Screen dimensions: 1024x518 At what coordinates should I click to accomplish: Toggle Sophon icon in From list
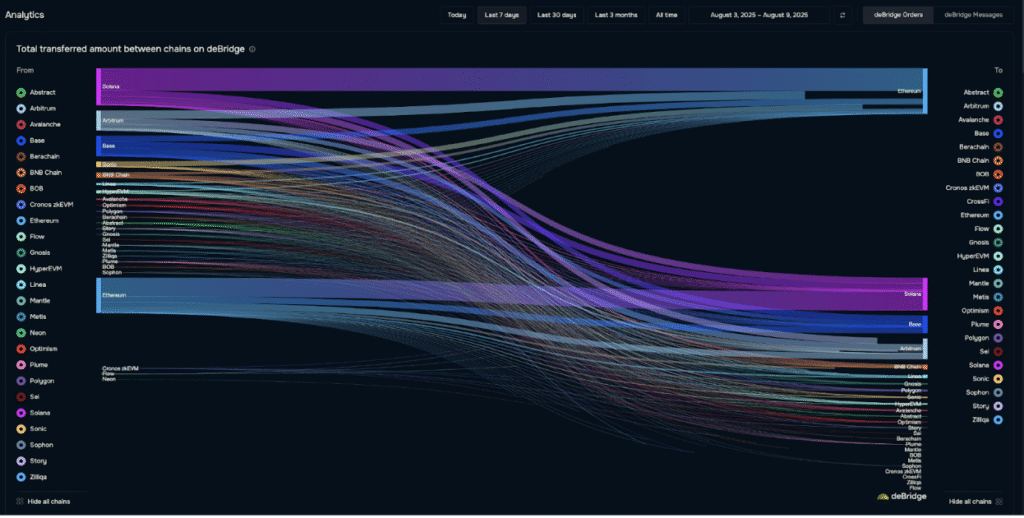tap(21, 445)
